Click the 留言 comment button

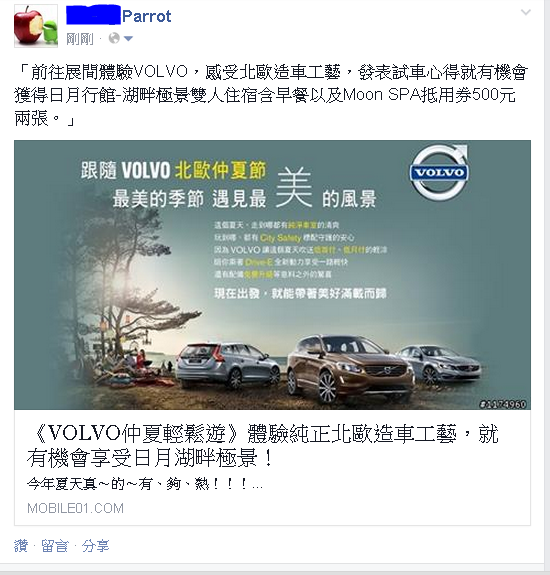(55, 546)
